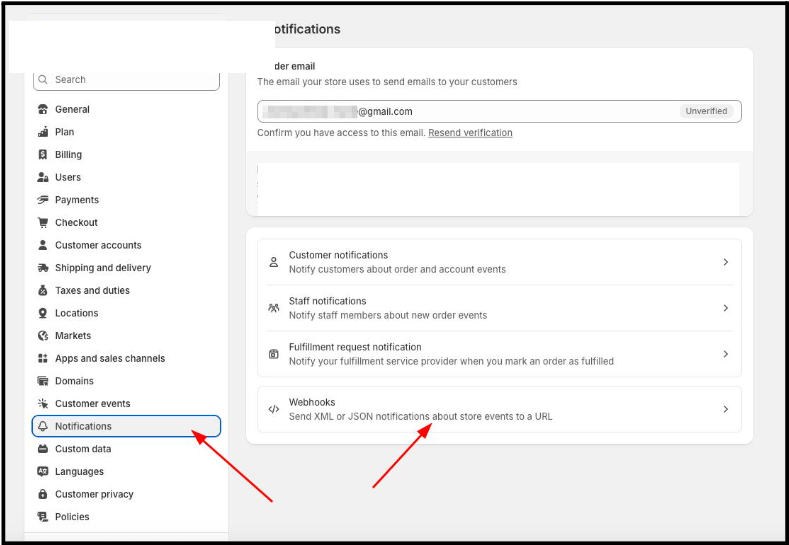
Task: Click the Webhooks code brackets icon
Action: click(273, 409)
